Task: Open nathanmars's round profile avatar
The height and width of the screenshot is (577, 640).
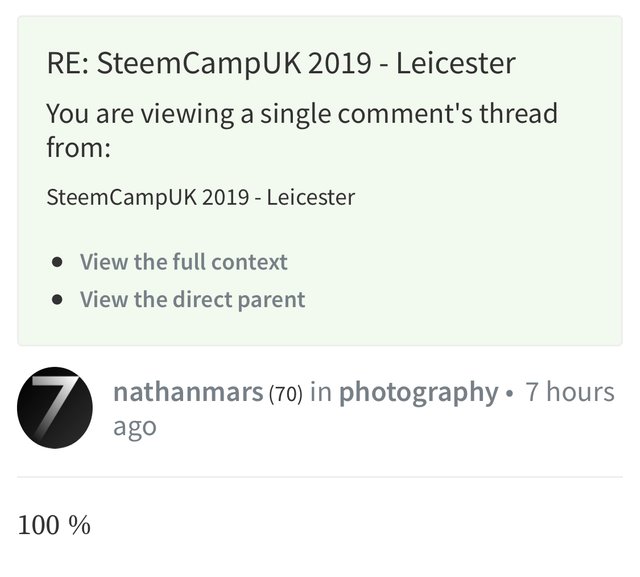Action: click(55, 408)
